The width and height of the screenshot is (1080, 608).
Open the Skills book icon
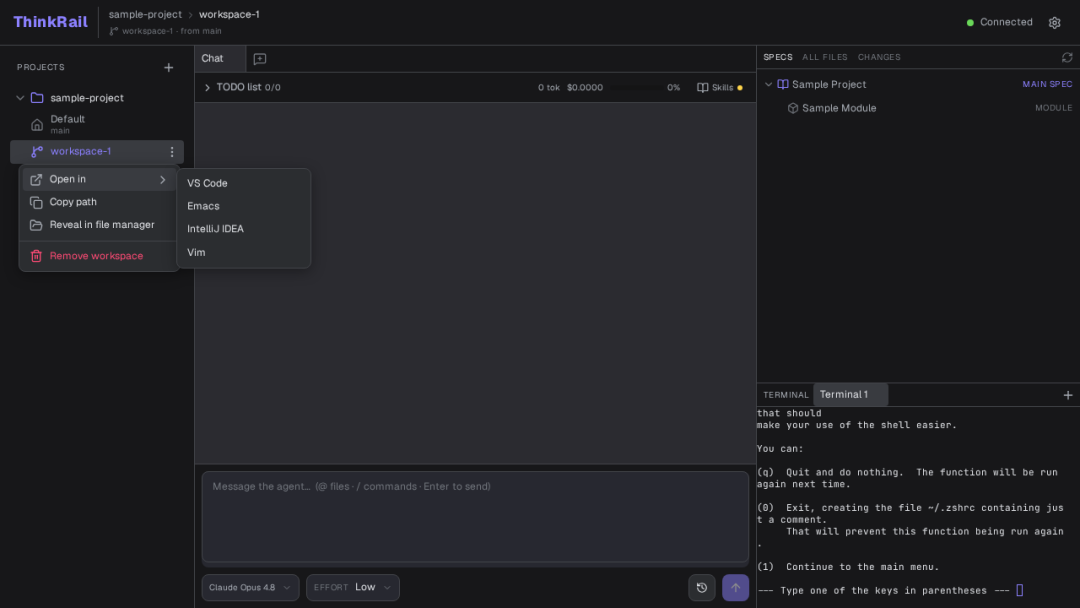703,87
